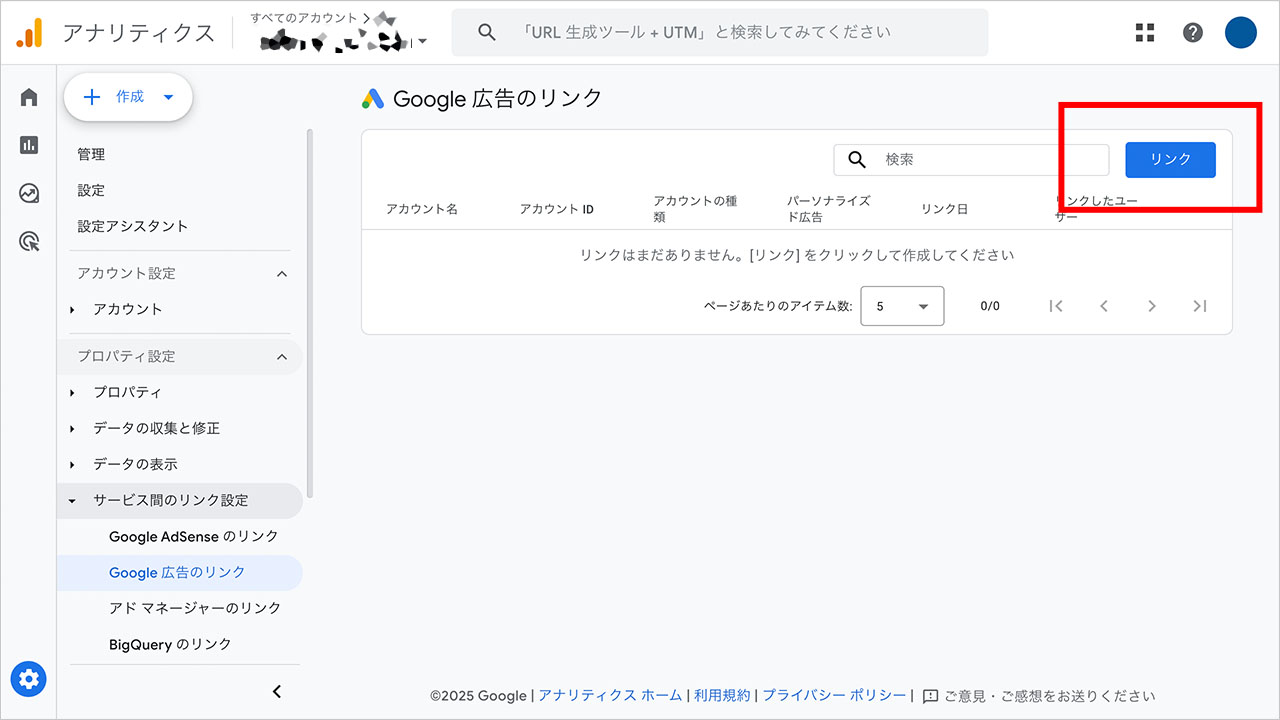Open the Reports section via the bar chart icon
This screenshot has height=720, width=1280.
click(28, 144)
